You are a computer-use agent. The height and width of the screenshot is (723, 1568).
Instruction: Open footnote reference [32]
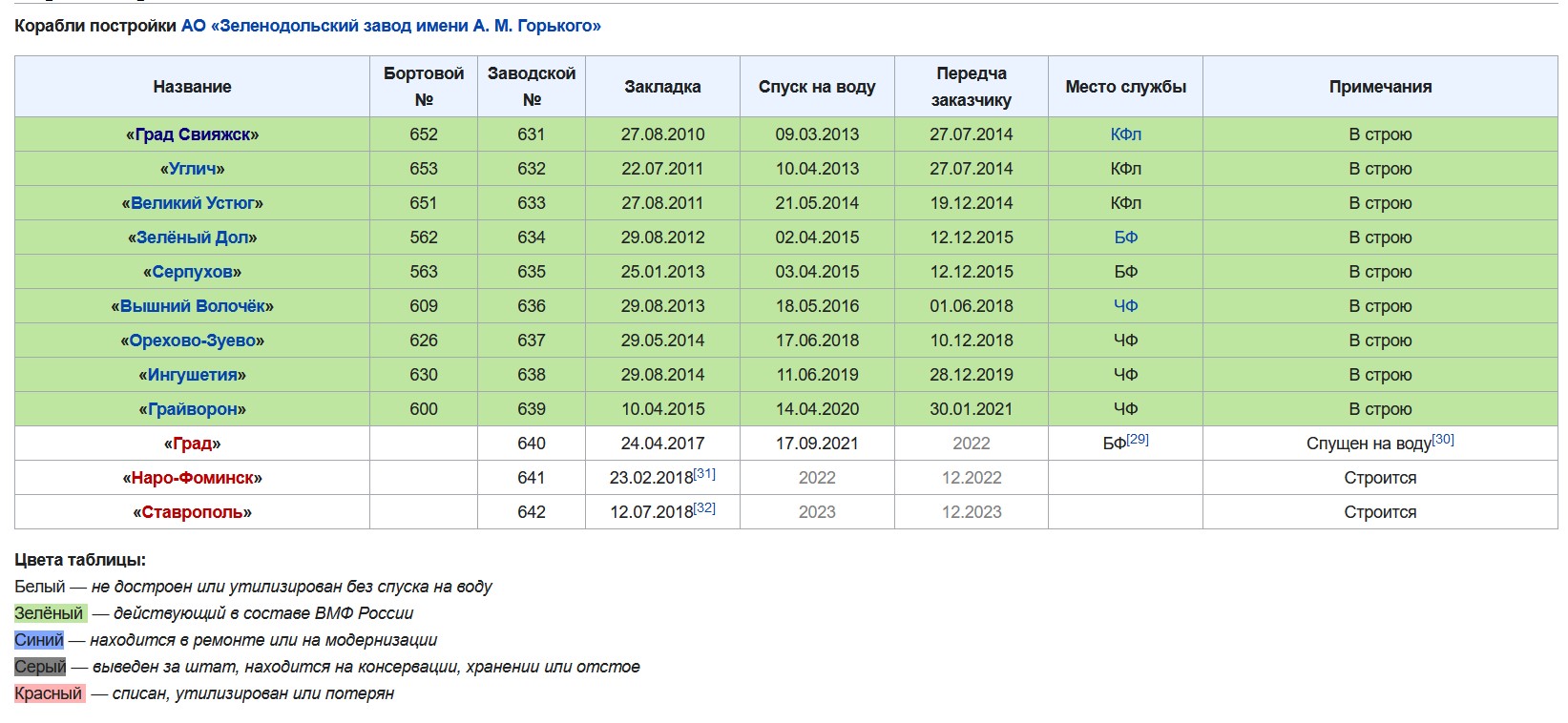[x=704, y=507]
